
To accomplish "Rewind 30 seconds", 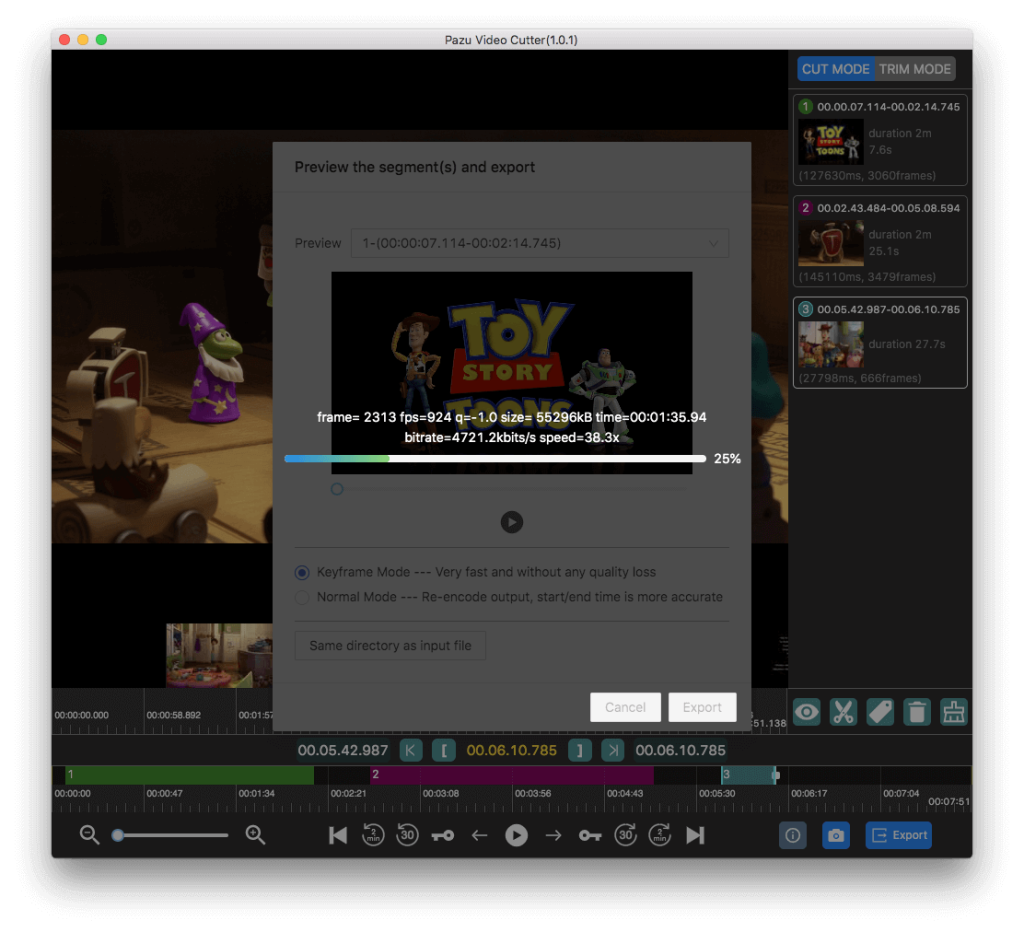I will pyautogui.click(x=408, y=835).
